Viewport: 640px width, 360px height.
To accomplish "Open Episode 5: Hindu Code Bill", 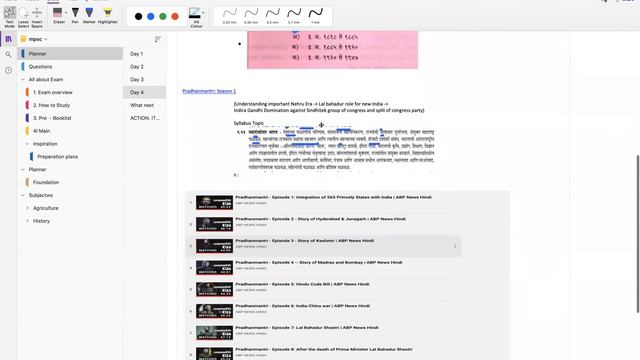I will [302, 284].
